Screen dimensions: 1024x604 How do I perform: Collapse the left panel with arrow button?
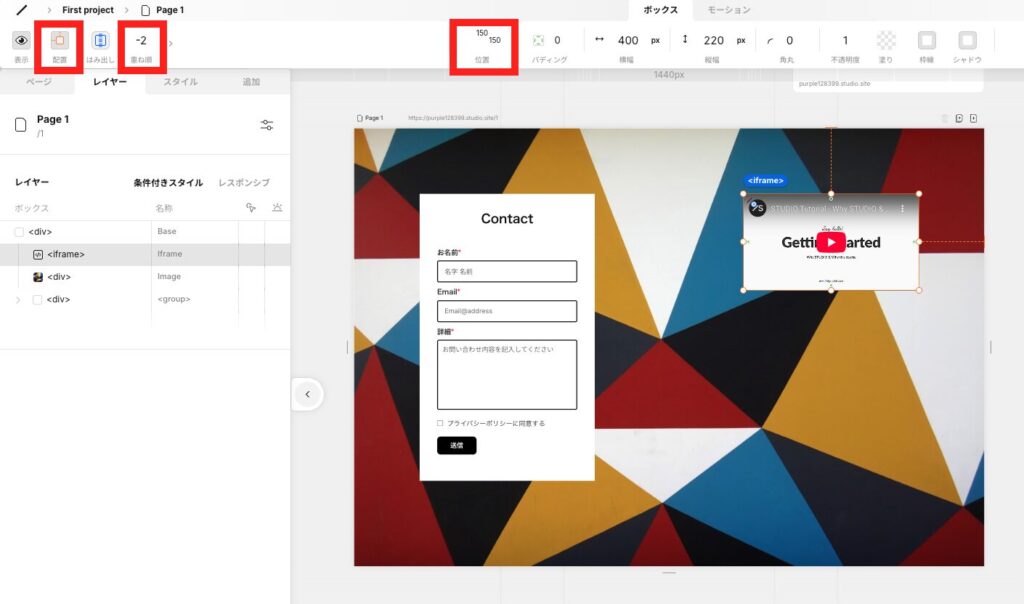pyautogui.click(x=308, y=394)
